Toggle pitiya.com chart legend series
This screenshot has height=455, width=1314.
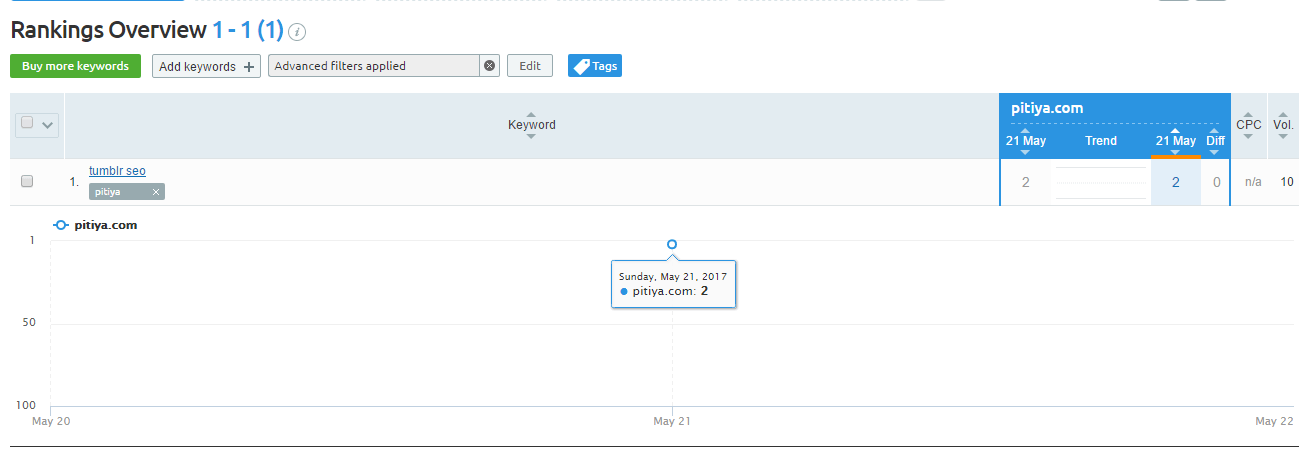[96, 225]
